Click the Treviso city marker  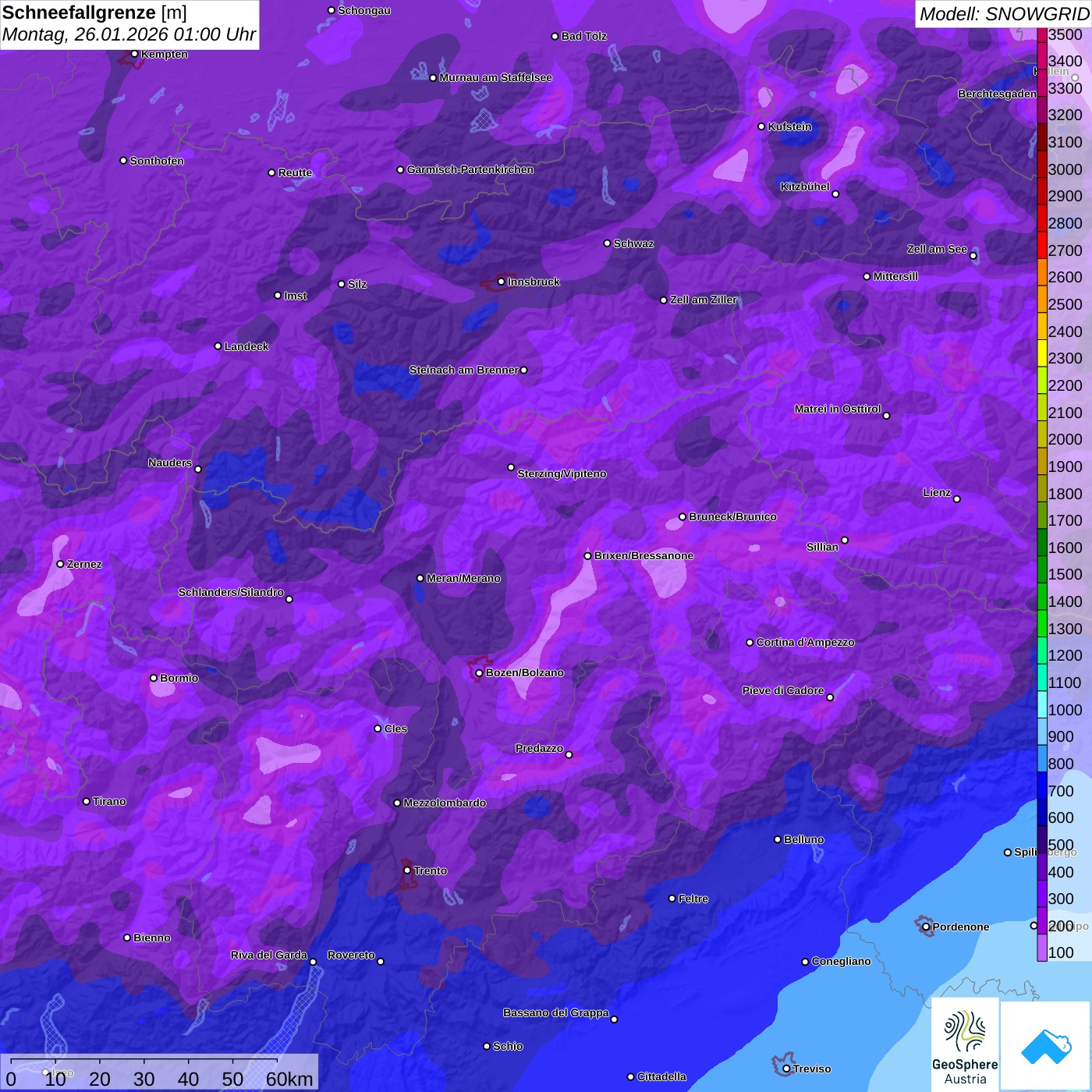(x=786, y=1069)
